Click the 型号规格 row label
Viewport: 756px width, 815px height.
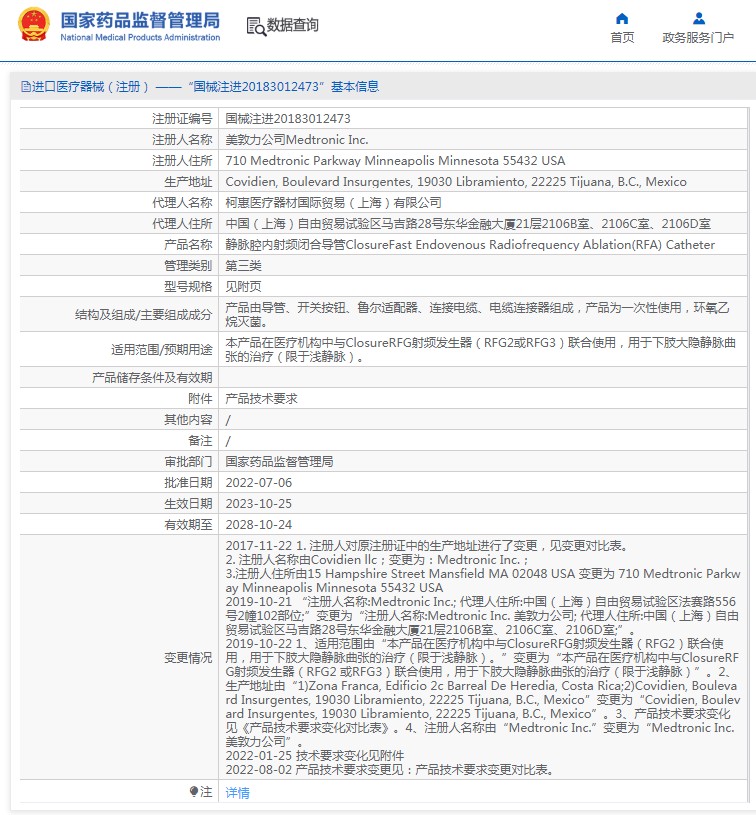click(x=188, y=287)
